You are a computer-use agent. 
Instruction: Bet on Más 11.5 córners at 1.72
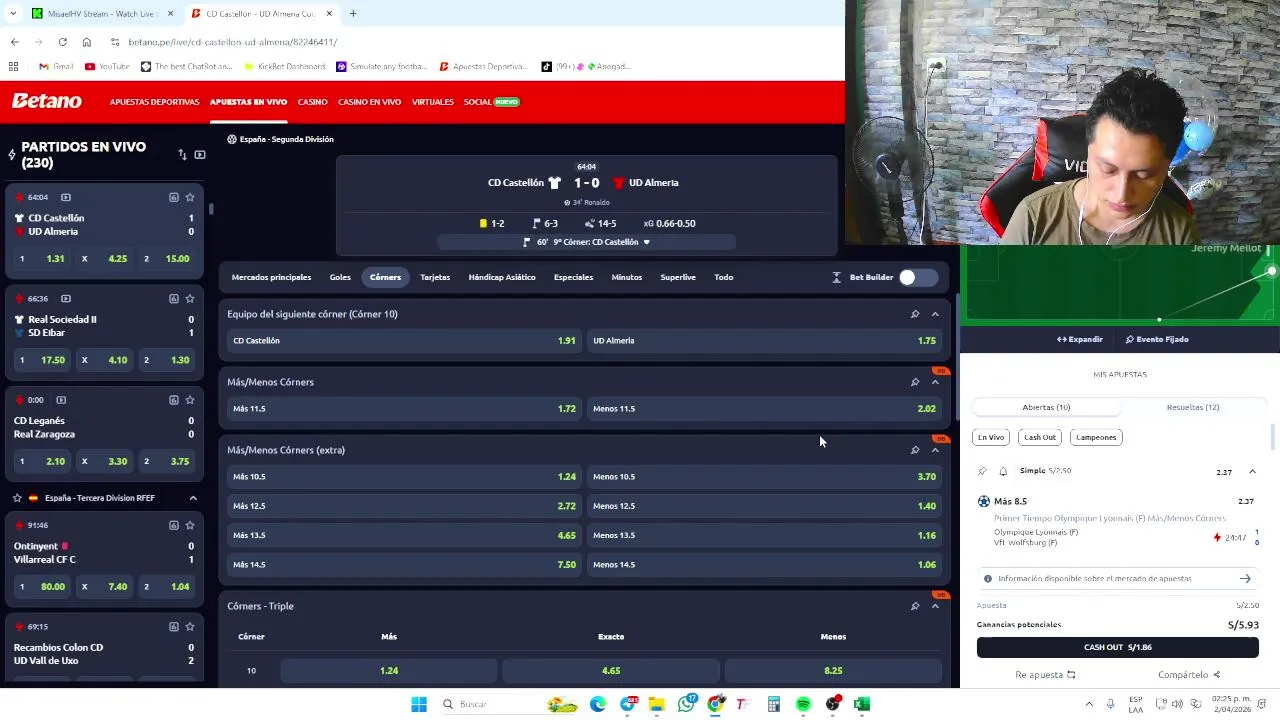point(402,408)
